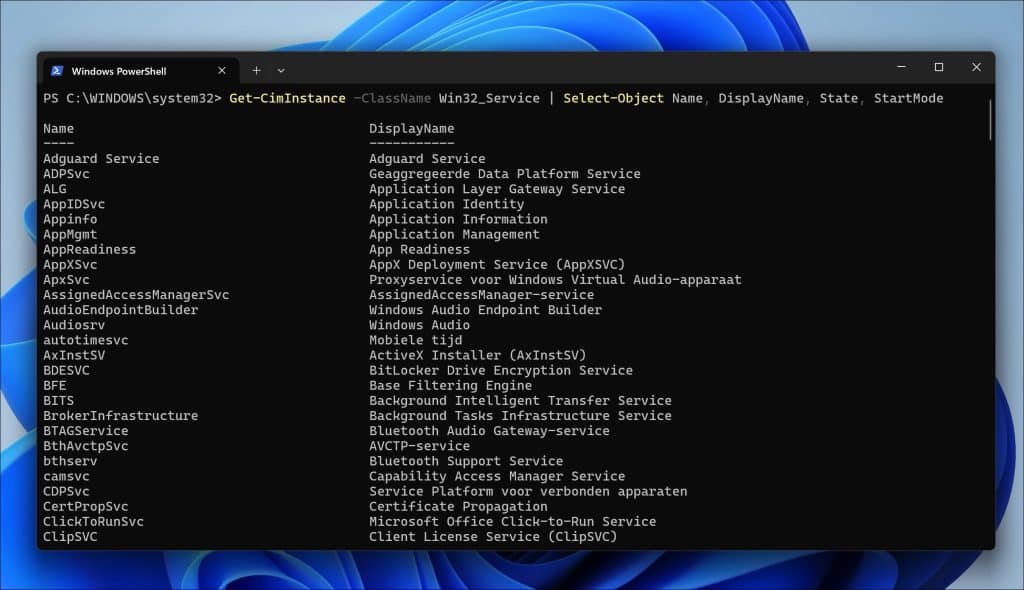This screenshot has height=590, width=1024.
Task: Click the Appinfo service name
Action: (70, 219)
